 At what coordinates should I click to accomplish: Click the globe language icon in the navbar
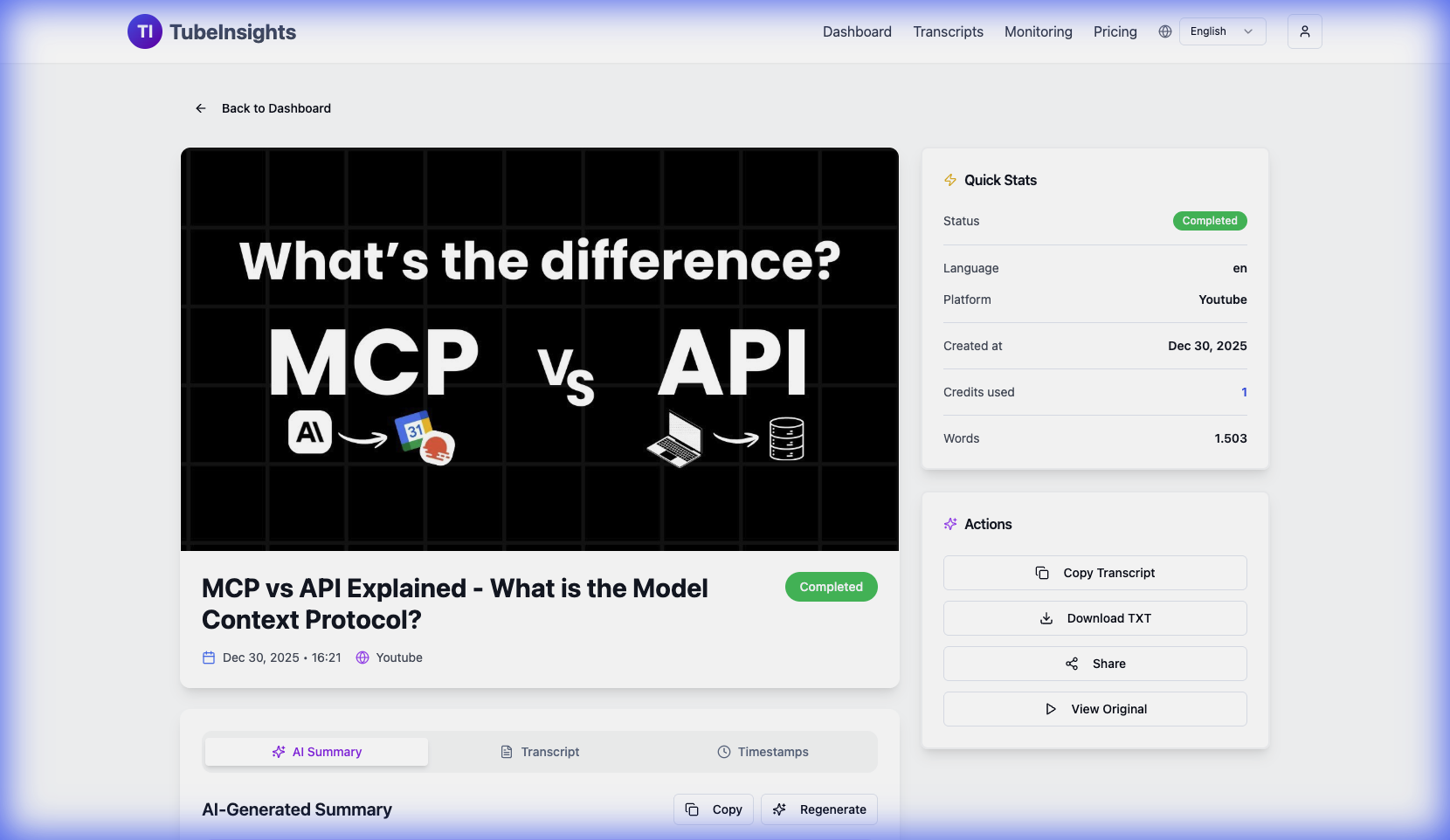(1165, 31)
